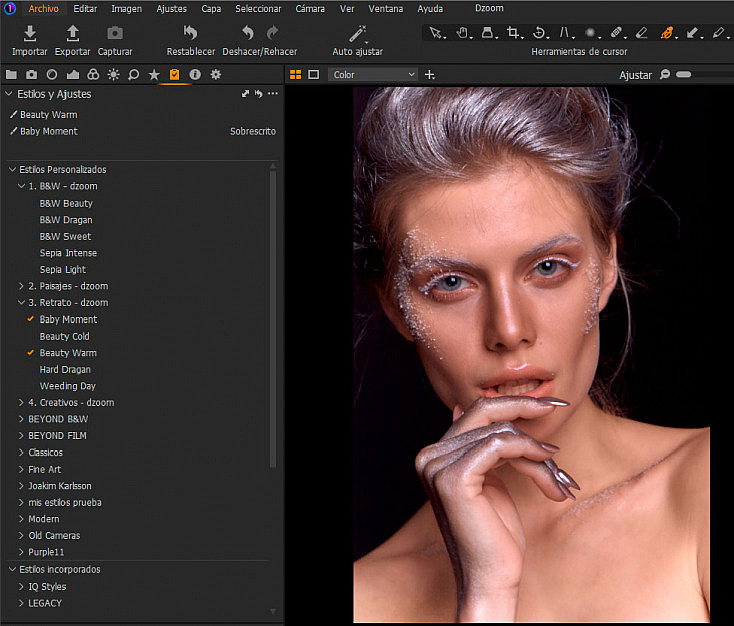Collapse the 1. B&W - dzoom folder

tap(22, 186)
